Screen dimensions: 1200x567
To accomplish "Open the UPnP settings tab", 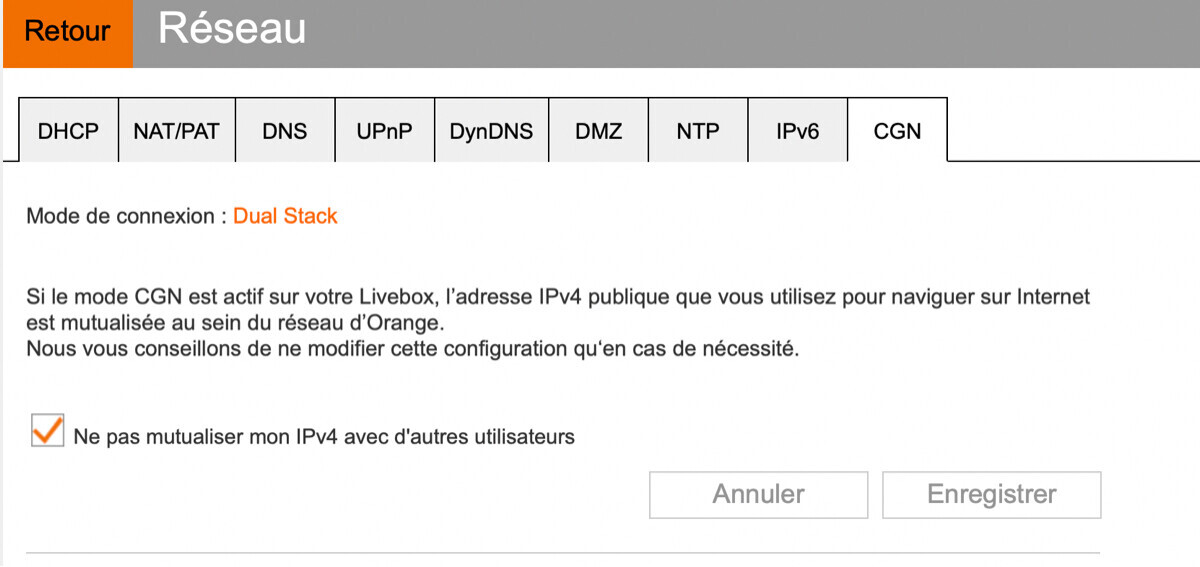I will tap(384, 131).
